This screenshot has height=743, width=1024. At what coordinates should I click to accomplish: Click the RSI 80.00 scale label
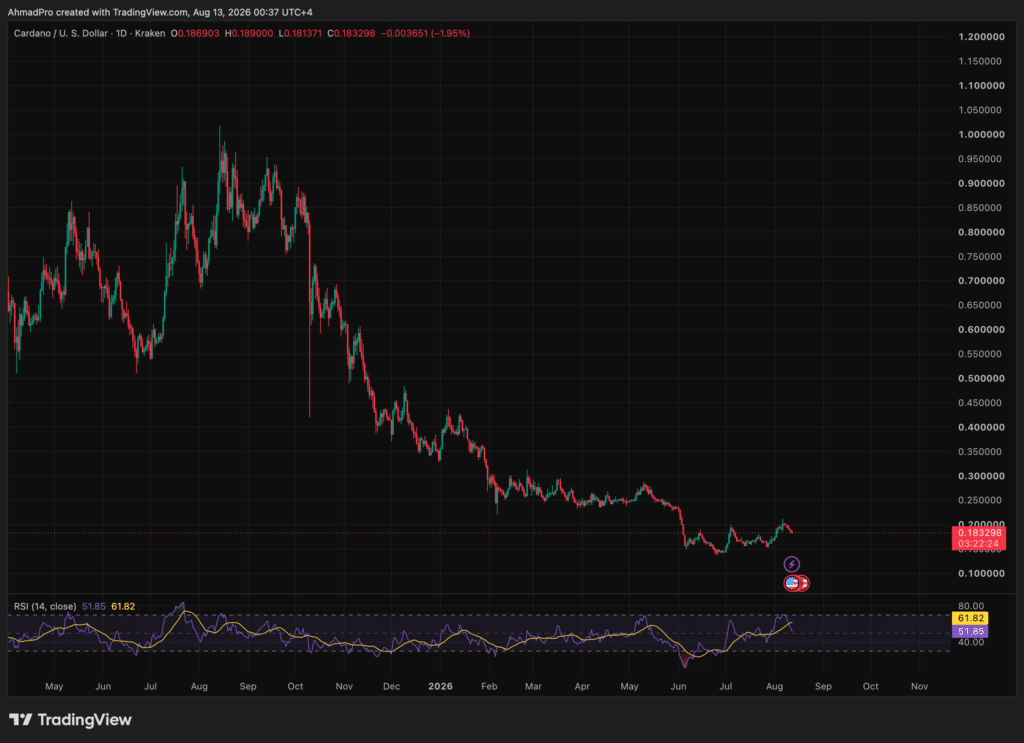click(x=970, y=606)
